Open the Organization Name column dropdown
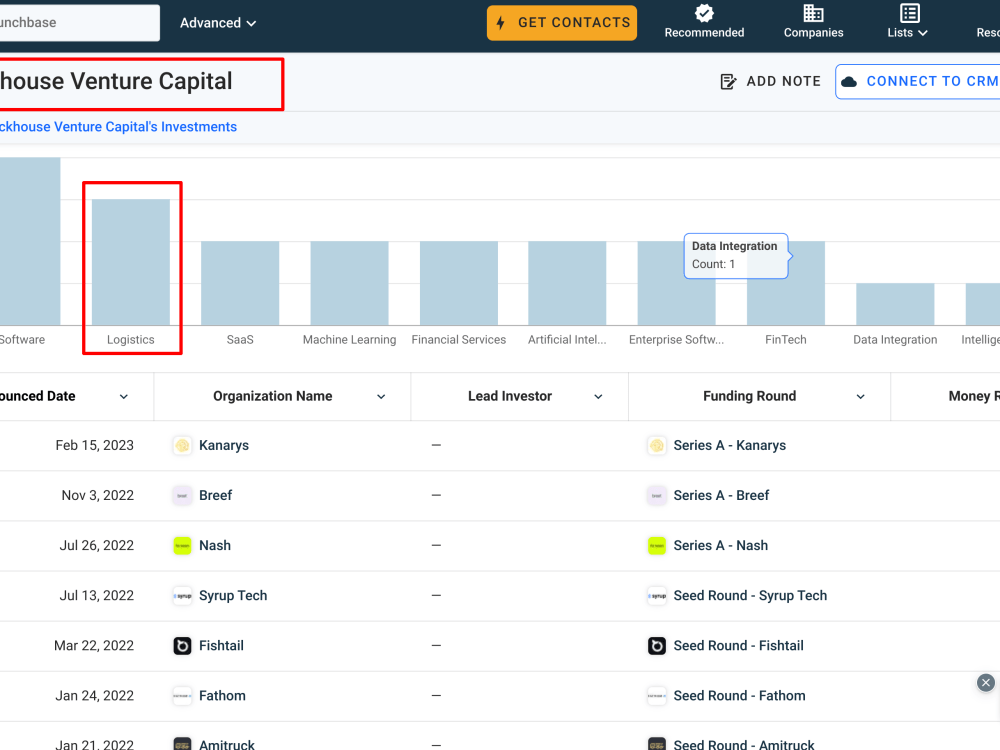1000x750 pixels. 380,396
